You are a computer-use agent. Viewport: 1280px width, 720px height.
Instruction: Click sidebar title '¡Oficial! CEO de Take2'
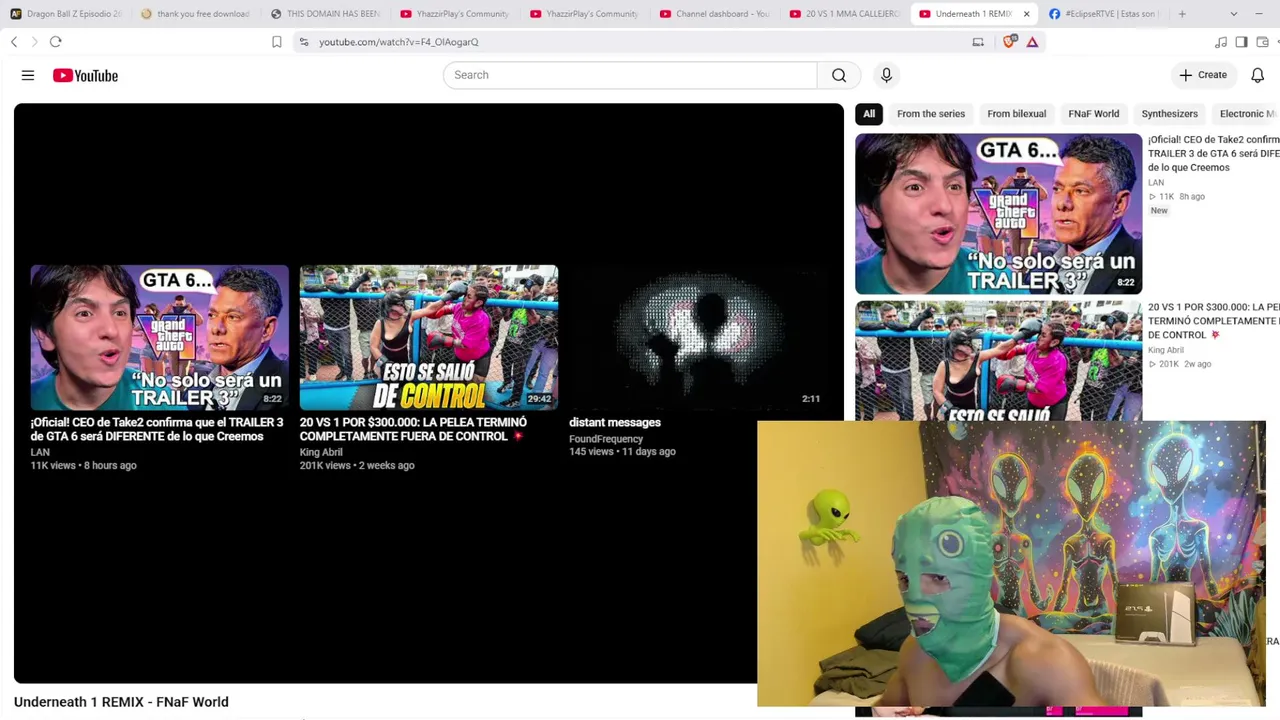[1213, 153]
